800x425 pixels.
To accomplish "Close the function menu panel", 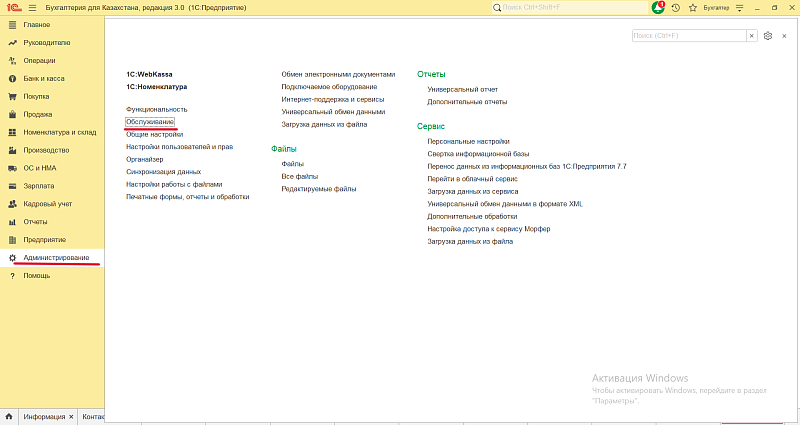I will (x=784, y=36).
